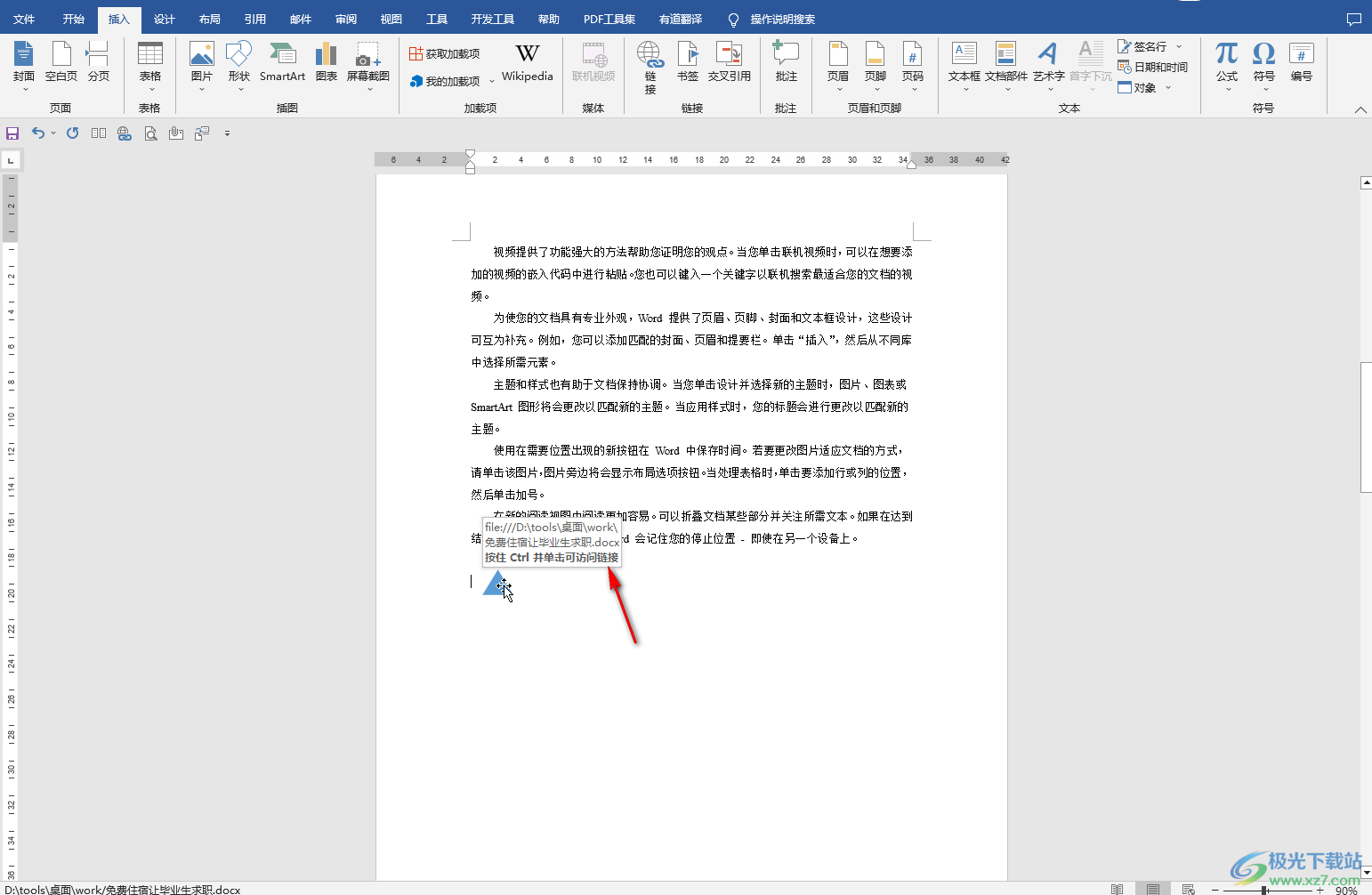Screen dimensions: 1372x895
Task: Open the File (文件) tab
Action: pos(24,19)
